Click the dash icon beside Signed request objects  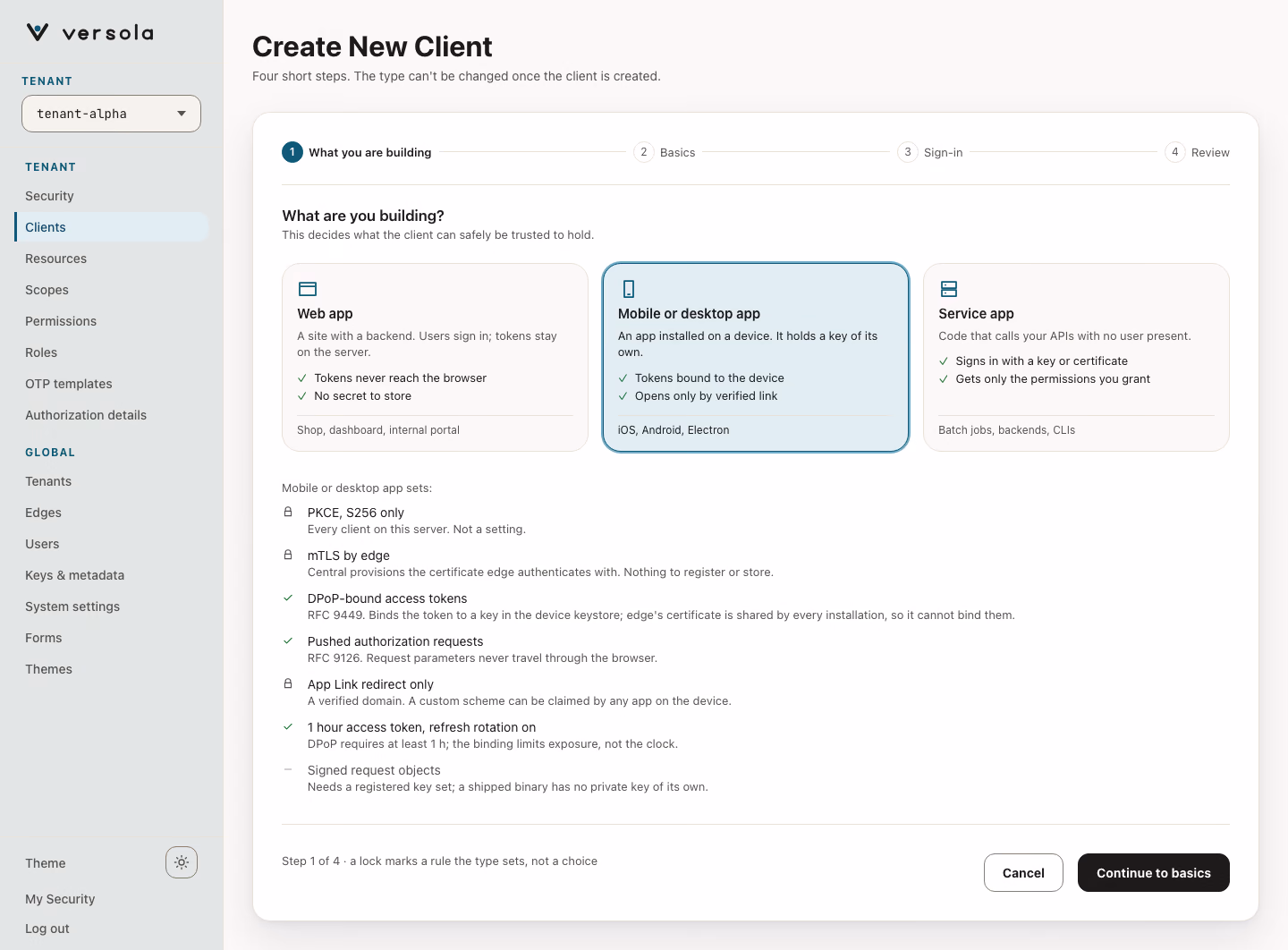(288, 770)
